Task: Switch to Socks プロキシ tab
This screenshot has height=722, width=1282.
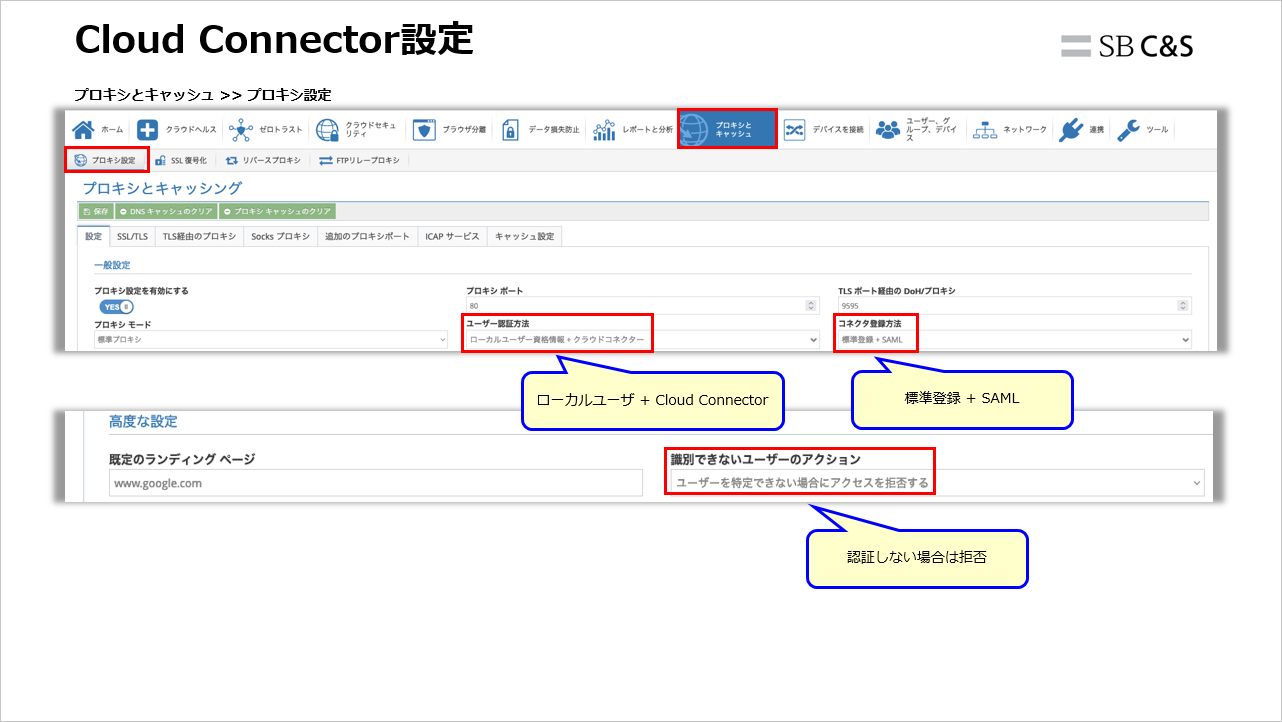Action: click(x=280, y=237)
